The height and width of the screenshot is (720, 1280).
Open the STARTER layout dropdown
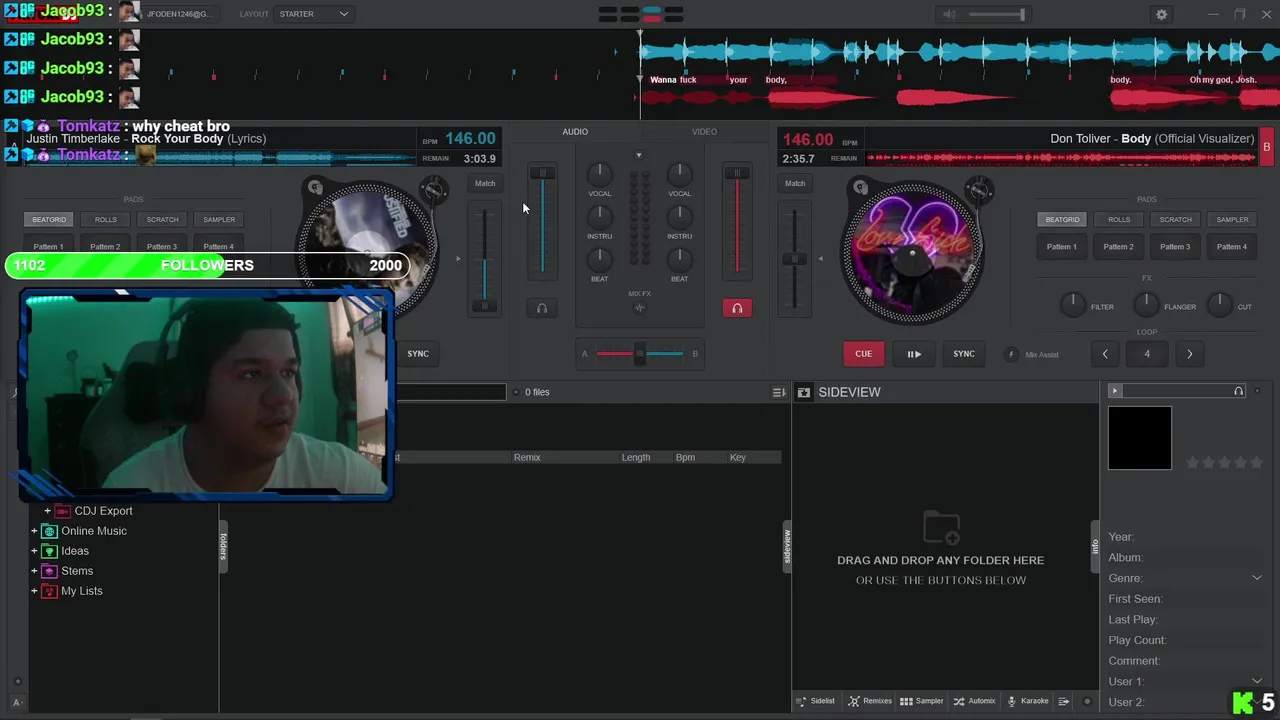pos(314,14)
